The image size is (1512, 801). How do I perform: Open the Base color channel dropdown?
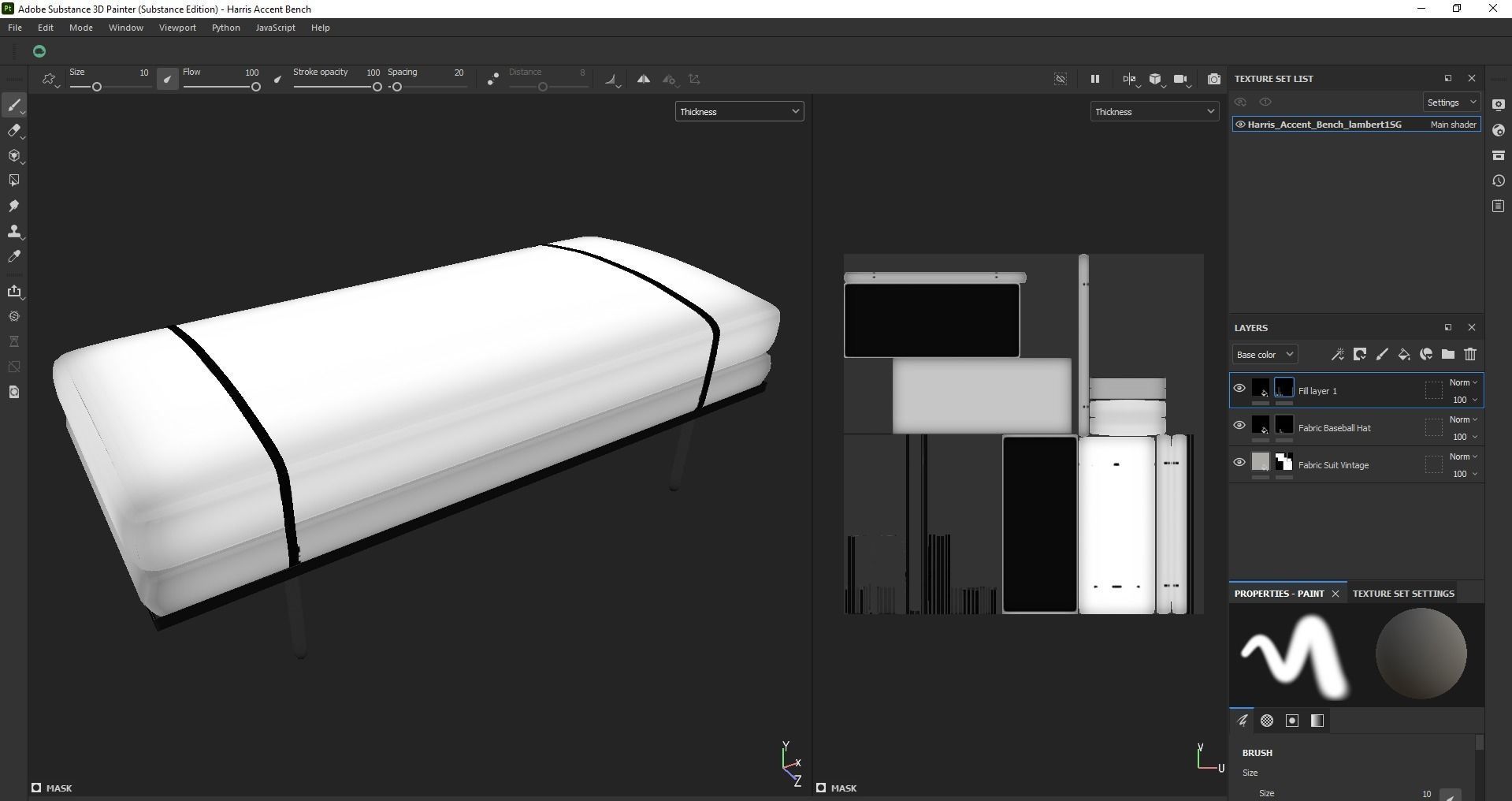[1265, 355]
